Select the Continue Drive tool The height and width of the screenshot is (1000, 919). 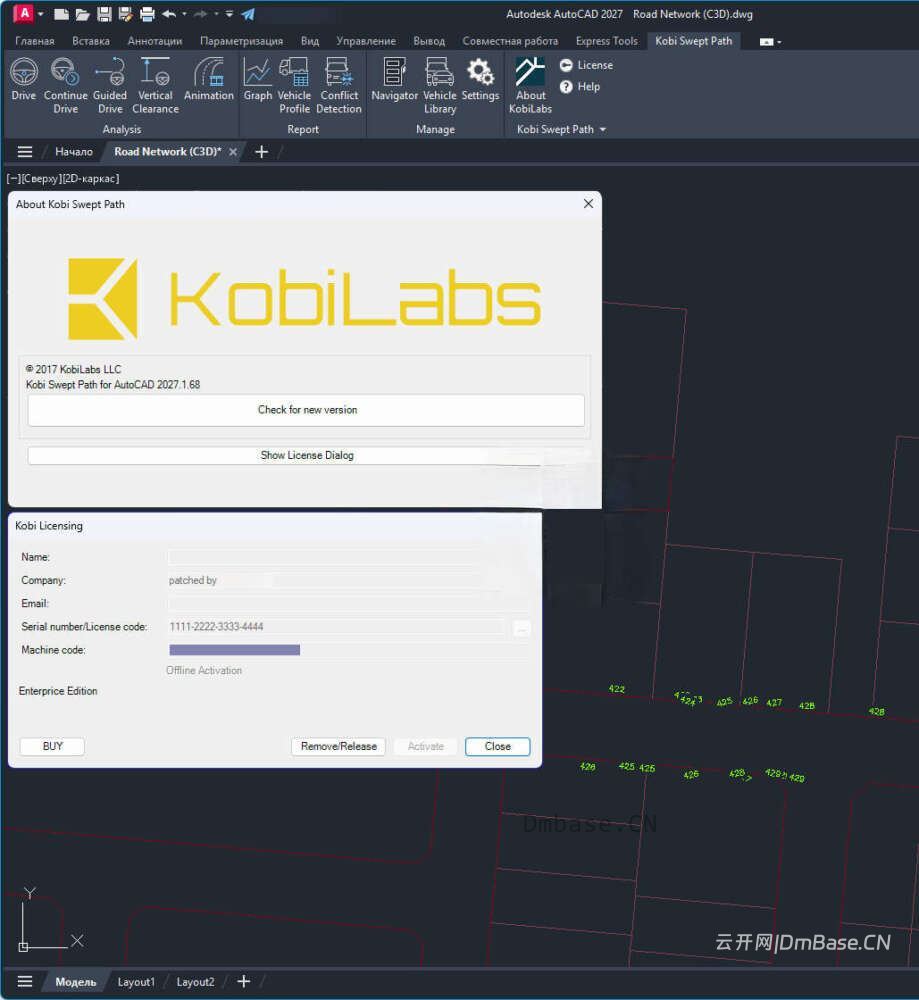65,85
